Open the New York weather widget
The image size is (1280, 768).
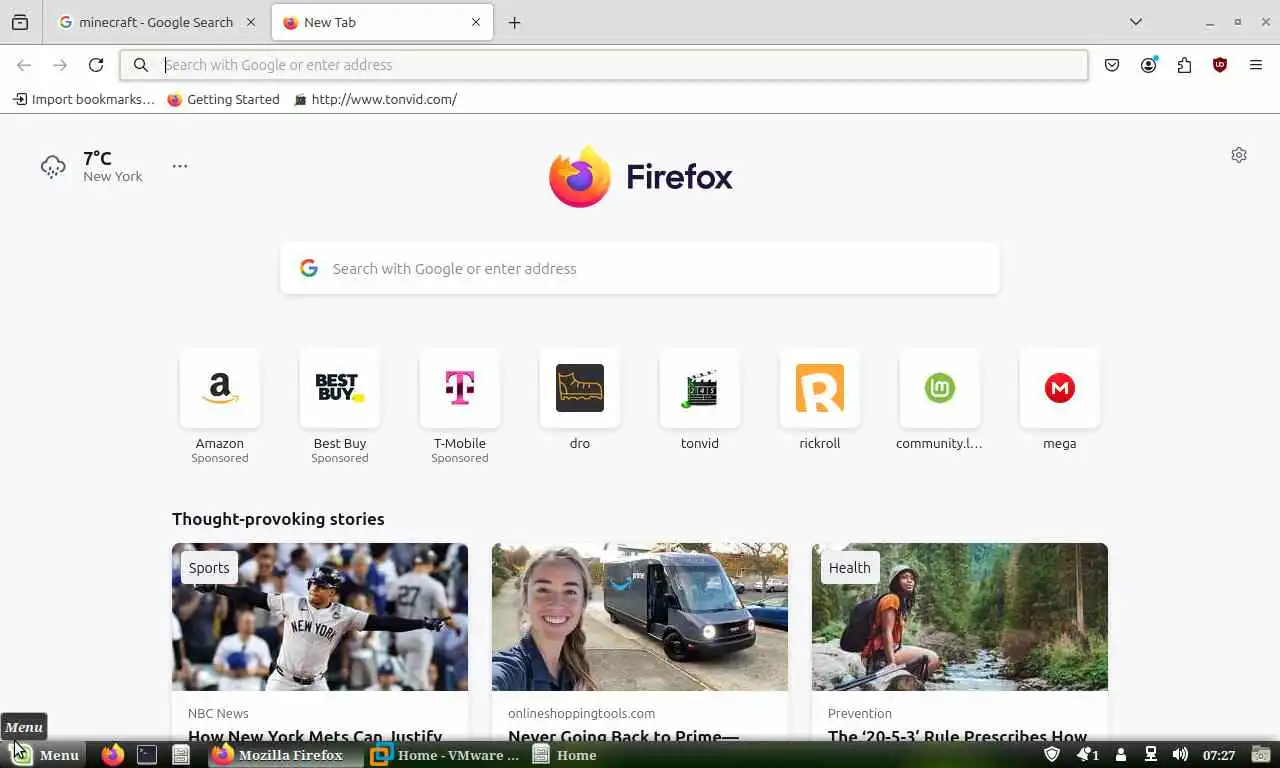[x=92, y=167]
